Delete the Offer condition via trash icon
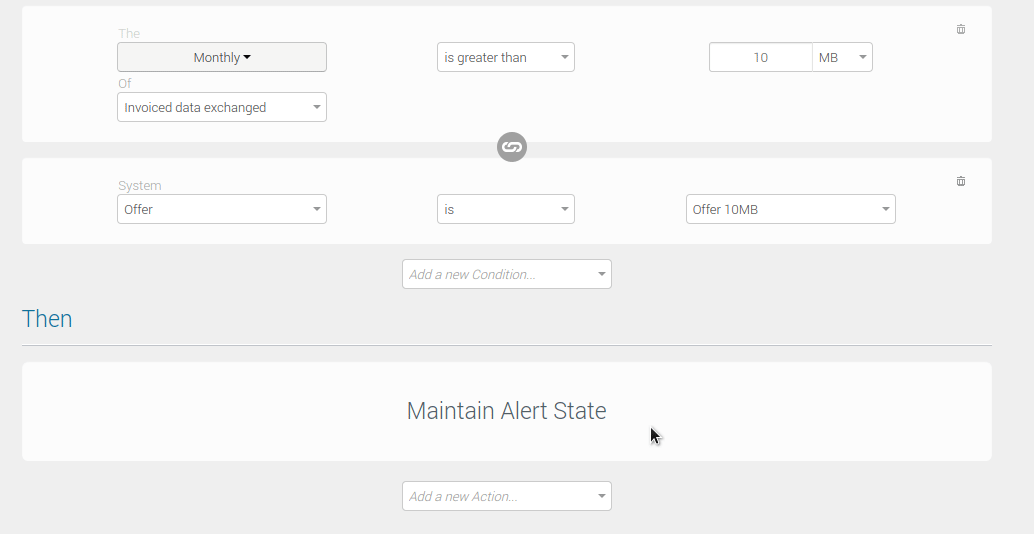 click(961, 182)
